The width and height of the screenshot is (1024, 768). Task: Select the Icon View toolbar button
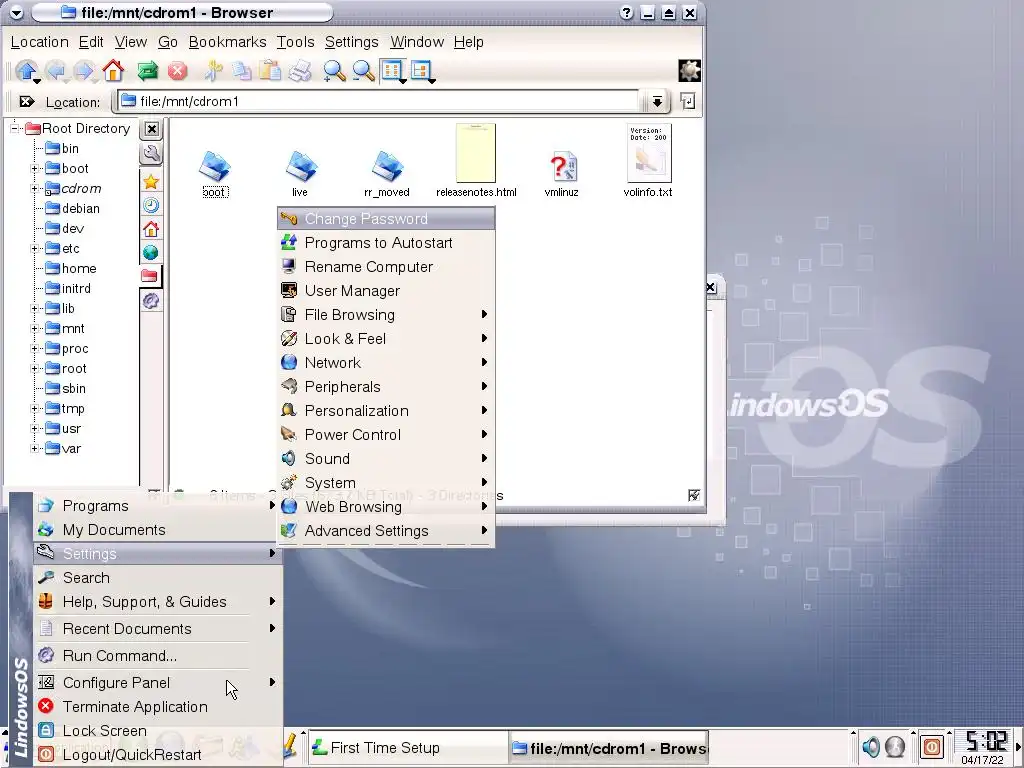pos(392,71)
